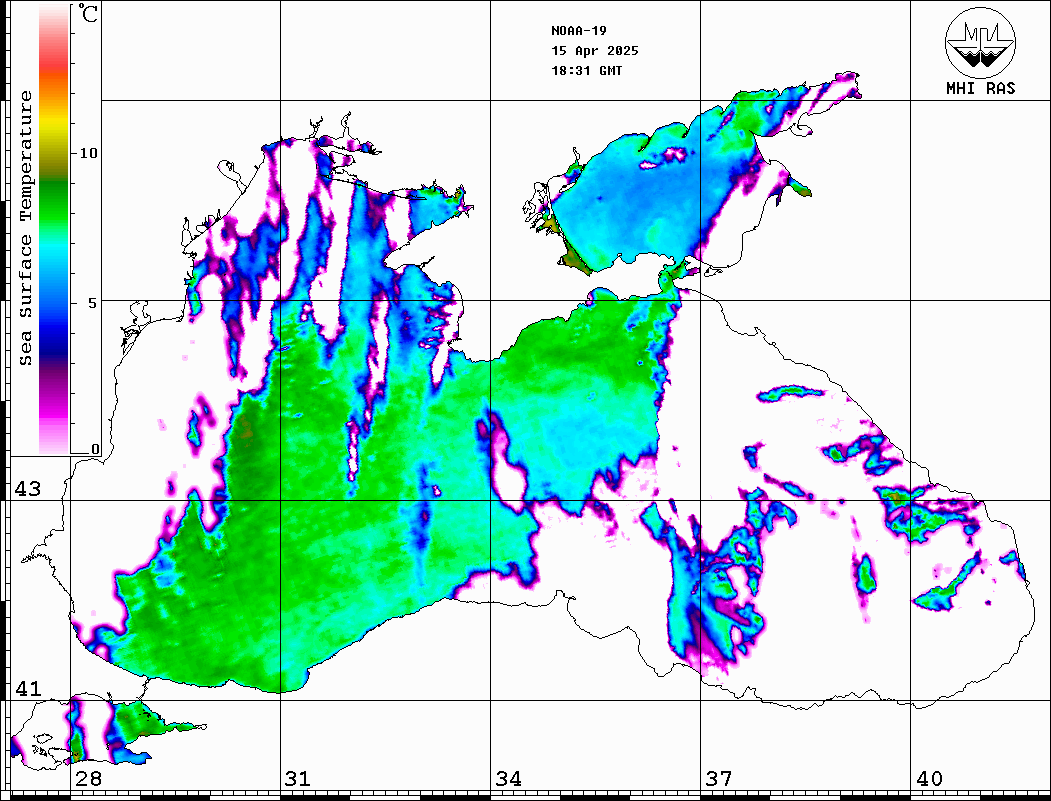The width and height of the screenshot is (1051, 801).
Task: Click longitude label '34'
Action: click(x=508, y=779)
